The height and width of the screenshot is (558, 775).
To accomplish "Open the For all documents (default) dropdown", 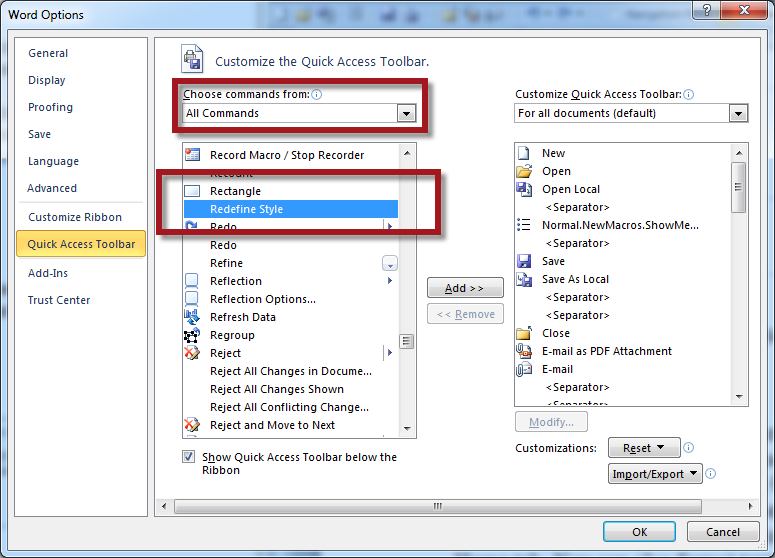I will coord(738,113).
